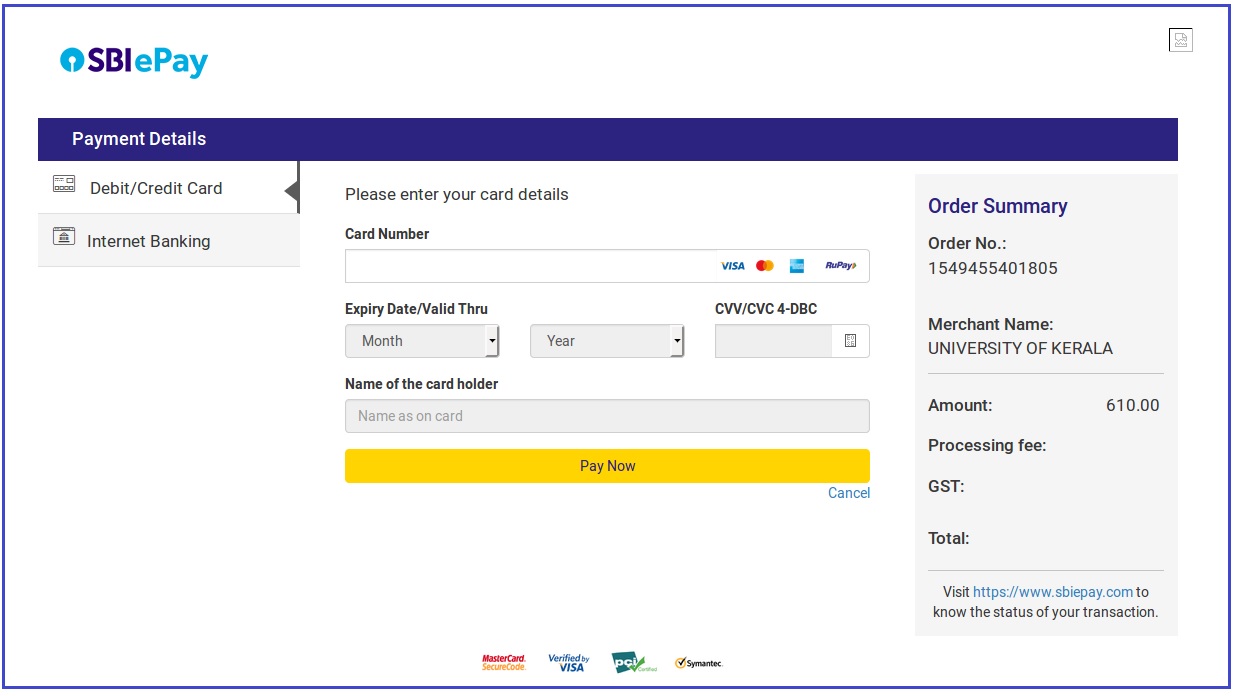
Task: Click the MasterCard SecureCode badge
Action: pos(503,663)
